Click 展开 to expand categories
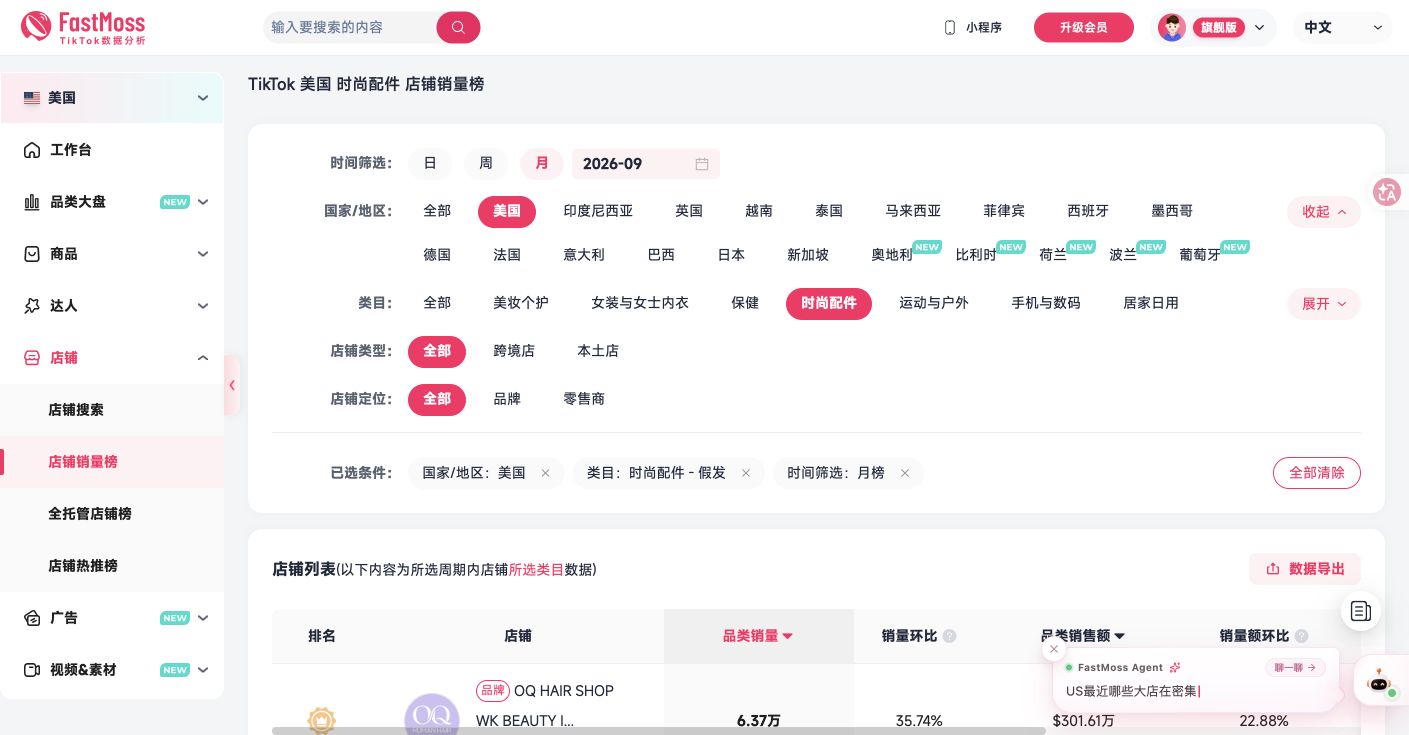Viewport: 1409px width, 735px height. click(1324, 304)
